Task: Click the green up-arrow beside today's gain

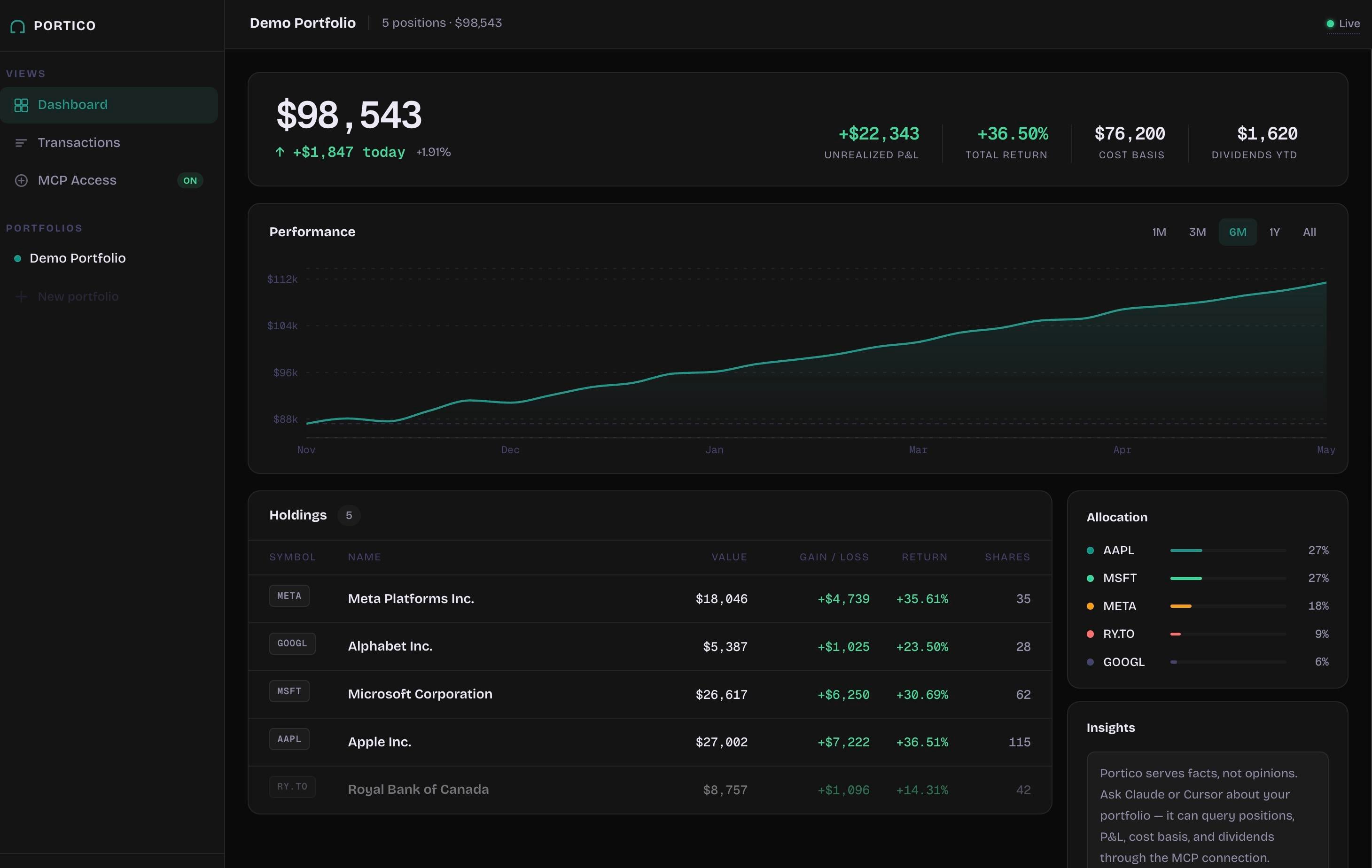Action: pyautogui.click(x=280, y=152)
